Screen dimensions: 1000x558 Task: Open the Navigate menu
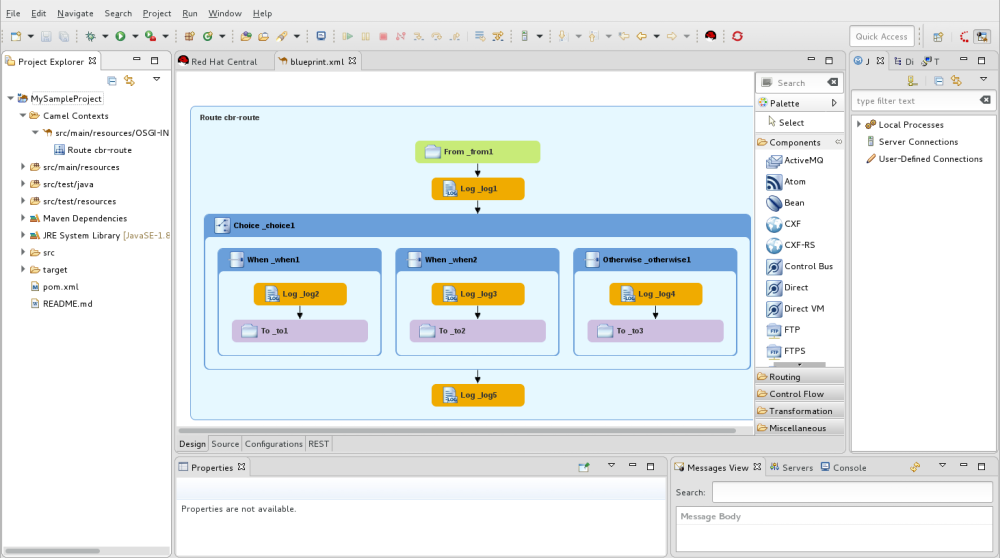tap(75, 13)
